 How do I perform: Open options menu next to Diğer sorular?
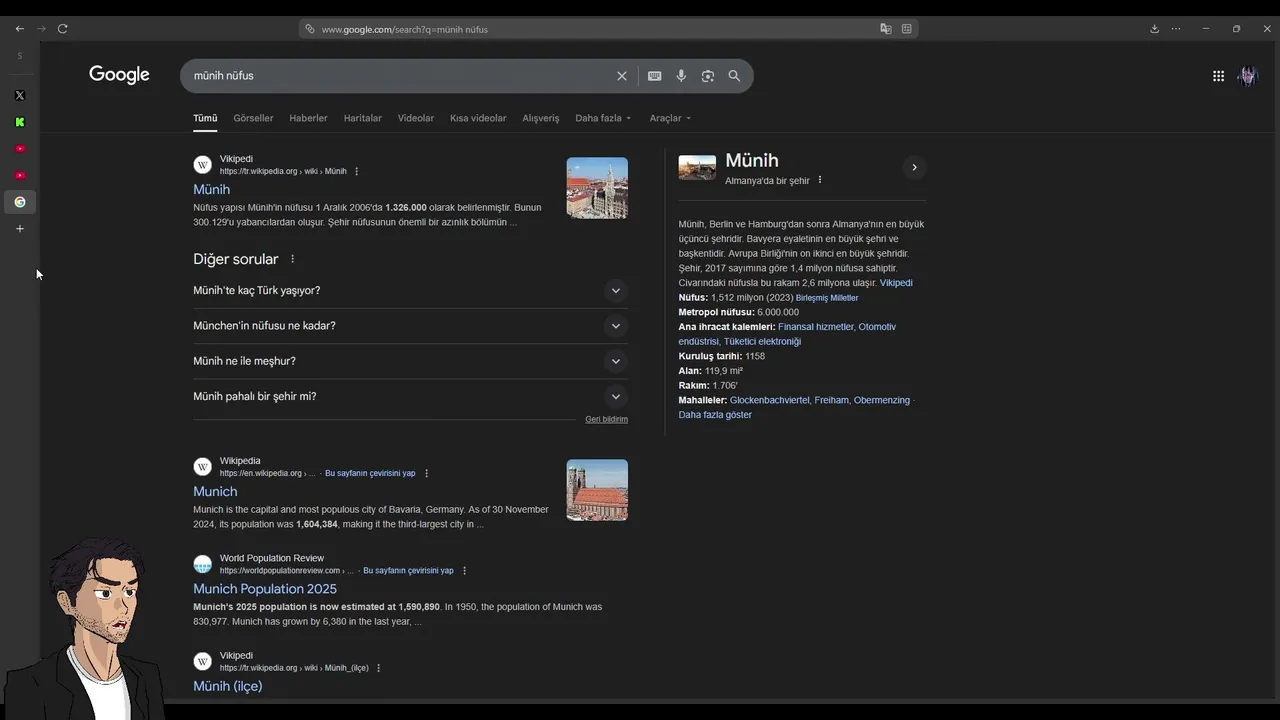293,259
